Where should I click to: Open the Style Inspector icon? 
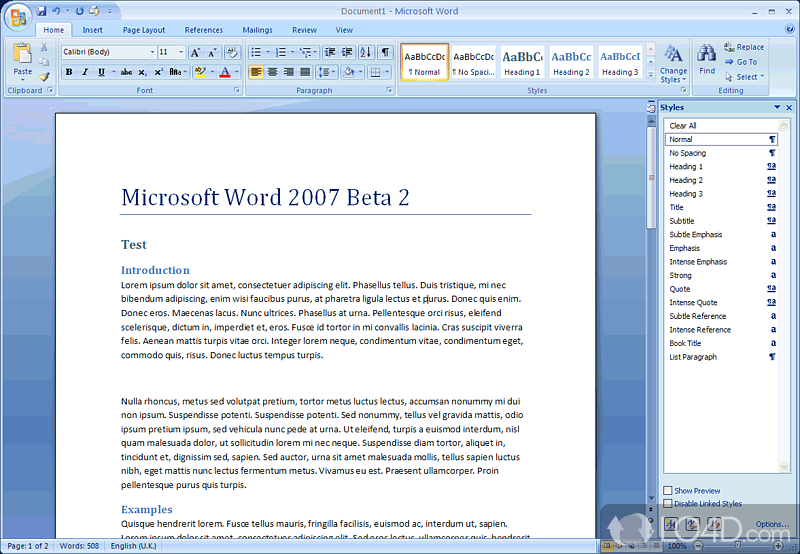click(x=692, y=524)
